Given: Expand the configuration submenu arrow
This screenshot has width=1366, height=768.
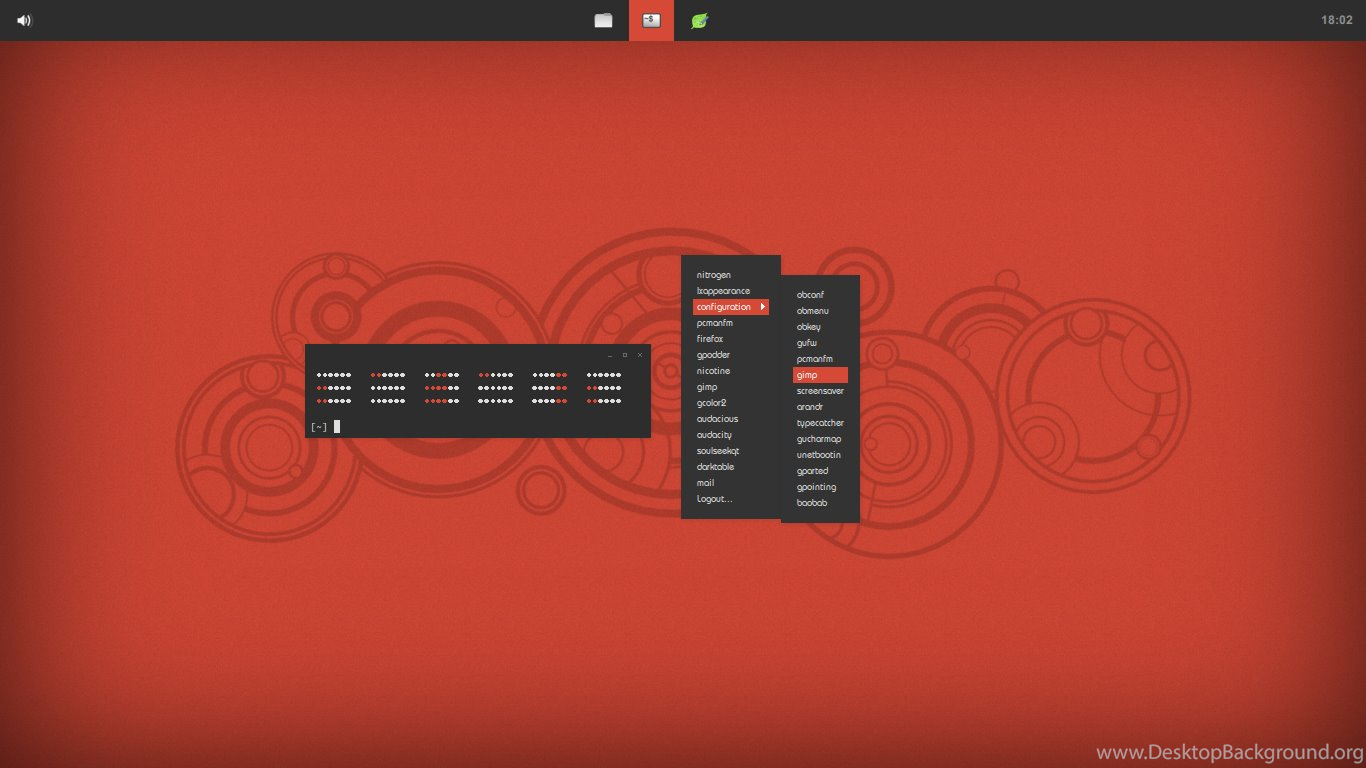Looking at the screenshot, I should [763, 307].
